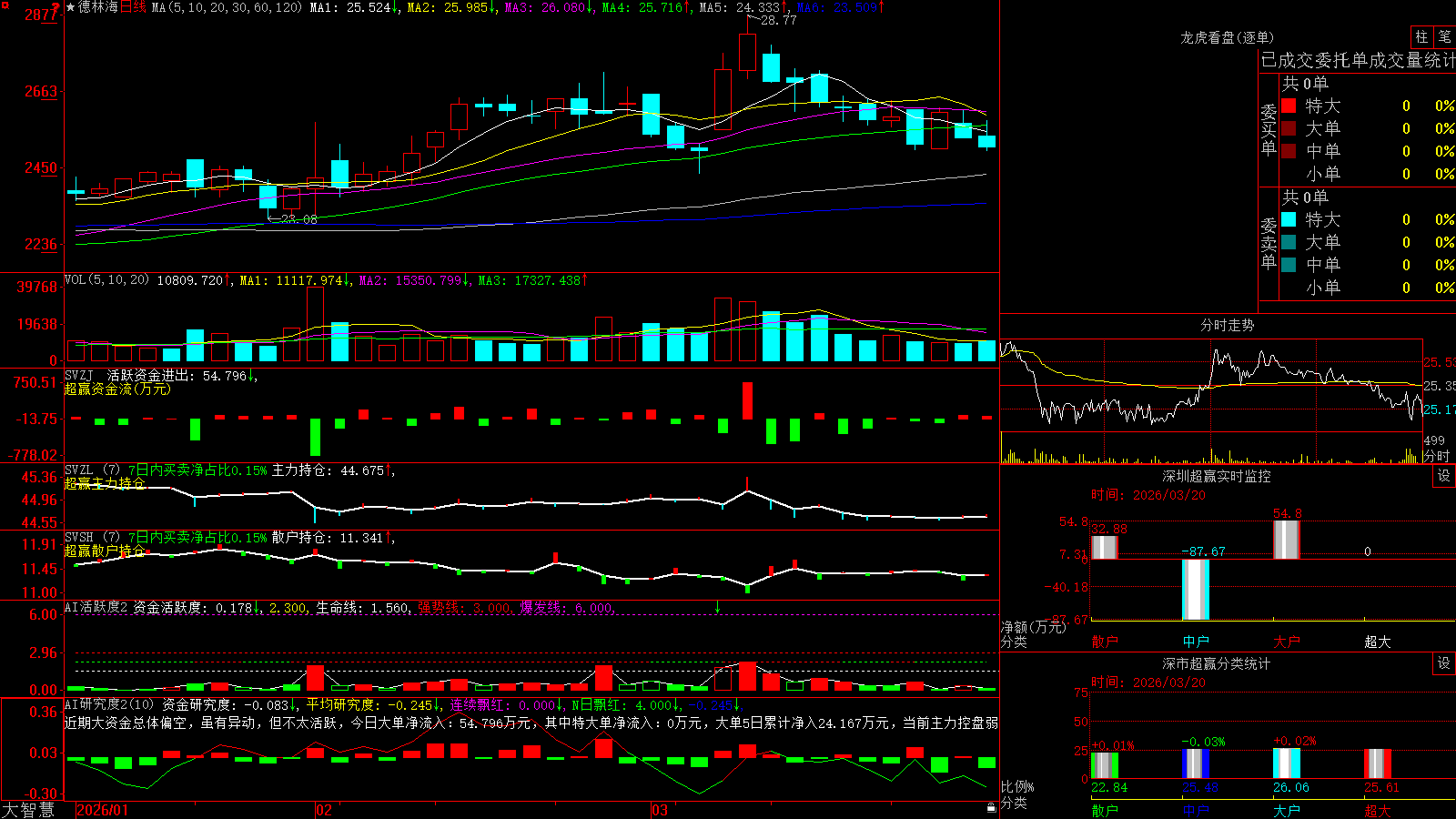Screen dimensions: 1456x819
Task: Click the 大智慧 logo at bottom-left
Action: coord(28,810)
